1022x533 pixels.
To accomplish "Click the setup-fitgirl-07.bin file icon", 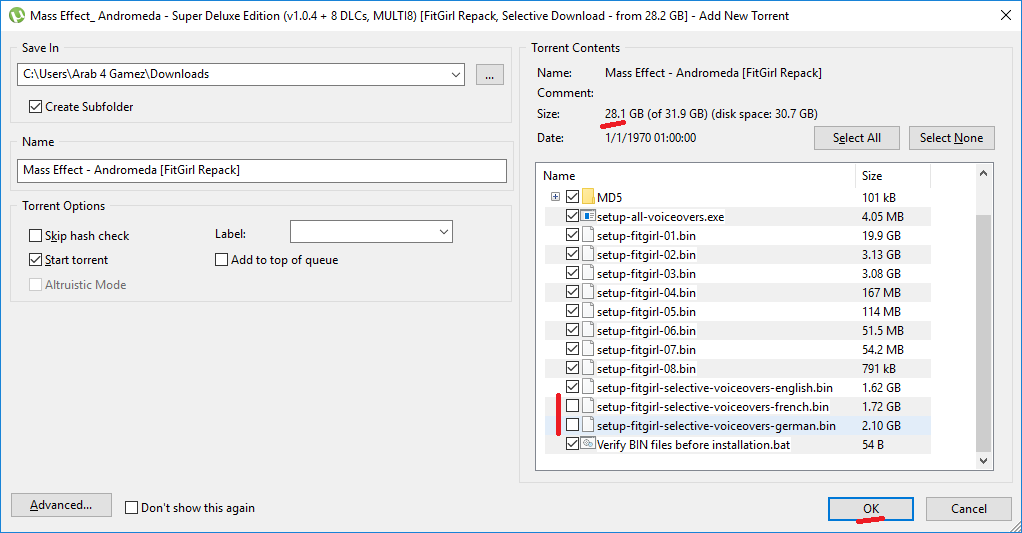I will 588,349.
